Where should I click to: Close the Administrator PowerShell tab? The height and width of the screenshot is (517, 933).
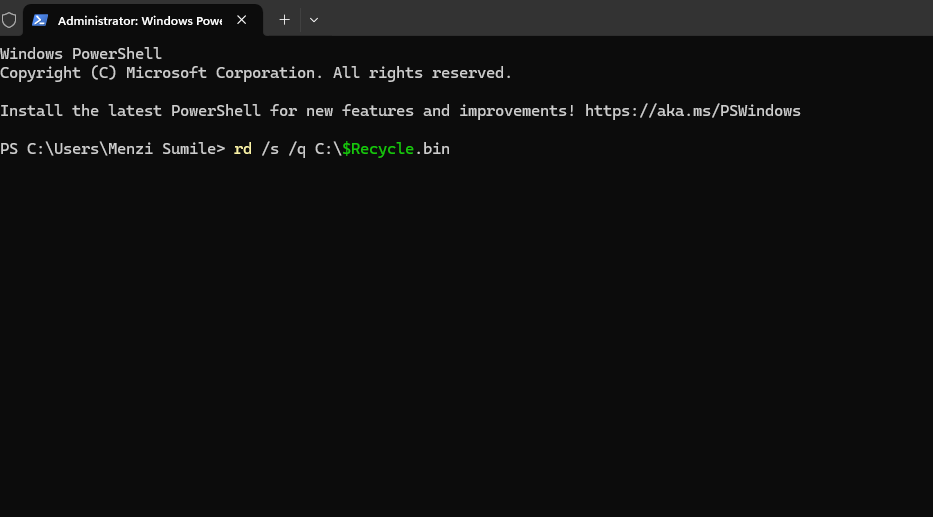242,20
